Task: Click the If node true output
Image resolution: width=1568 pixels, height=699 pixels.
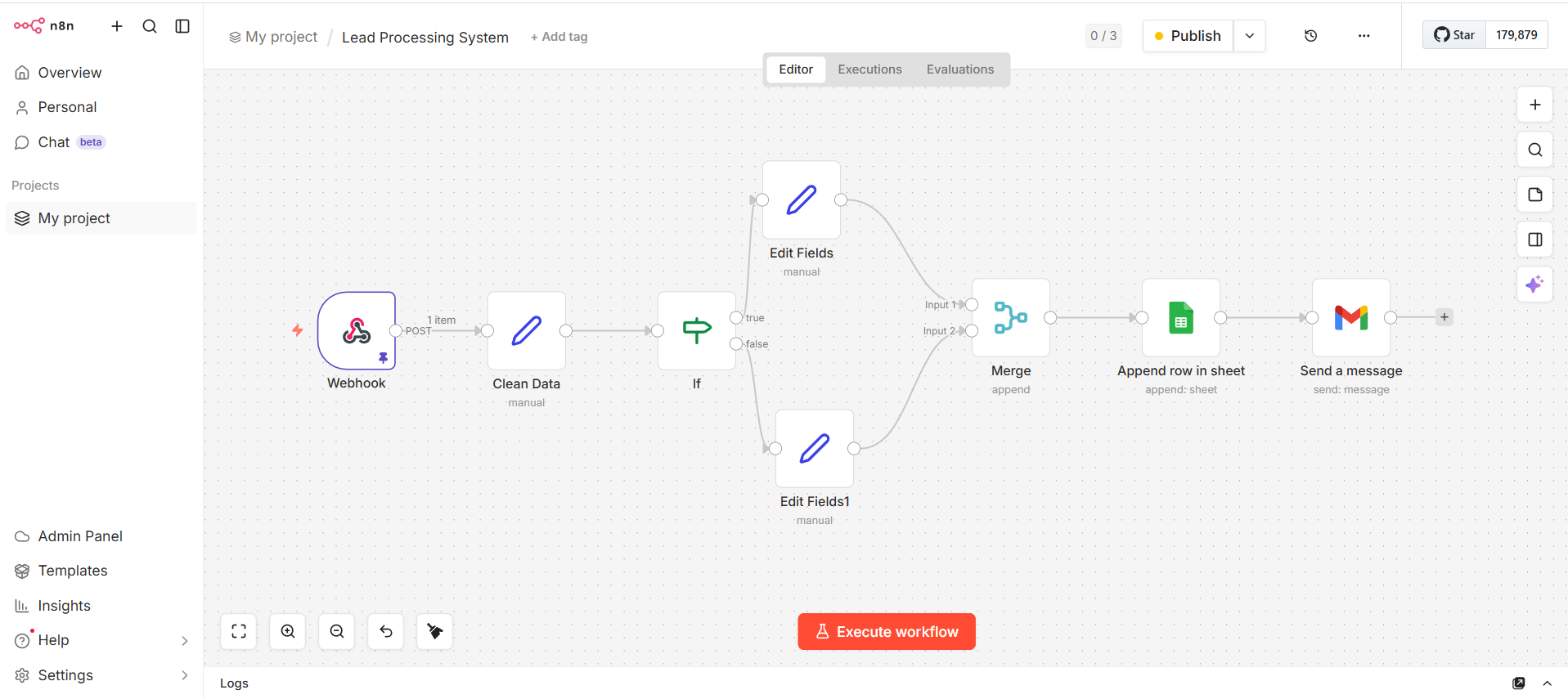Action: [x=736, y=317]
